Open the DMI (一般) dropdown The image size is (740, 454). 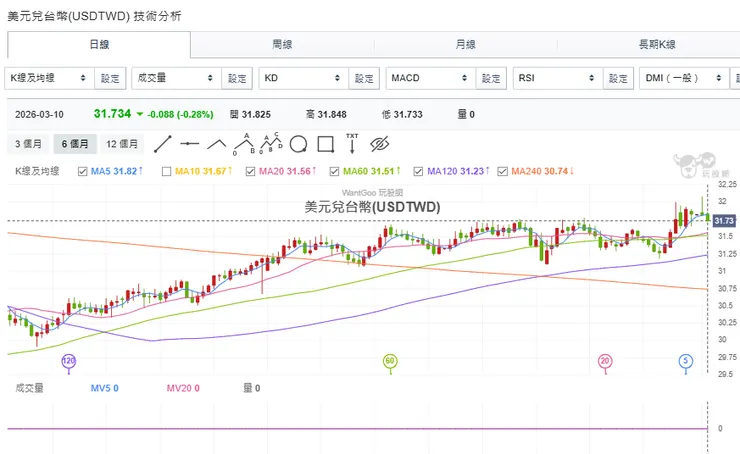tap(686, 78)
